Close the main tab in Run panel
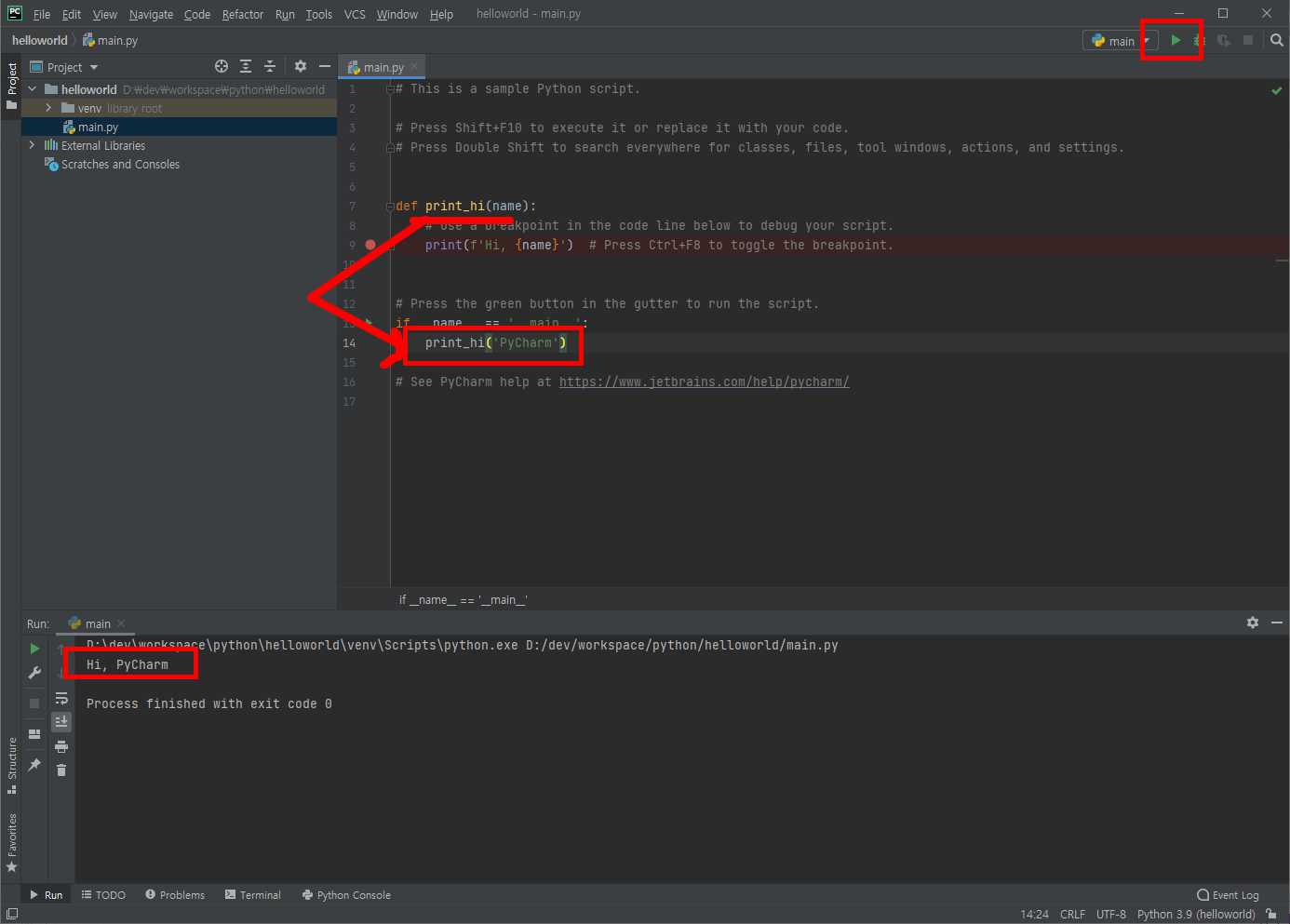Image resolution: width=1290 pixels, height=924 pixels. click(x=121, y=623)
